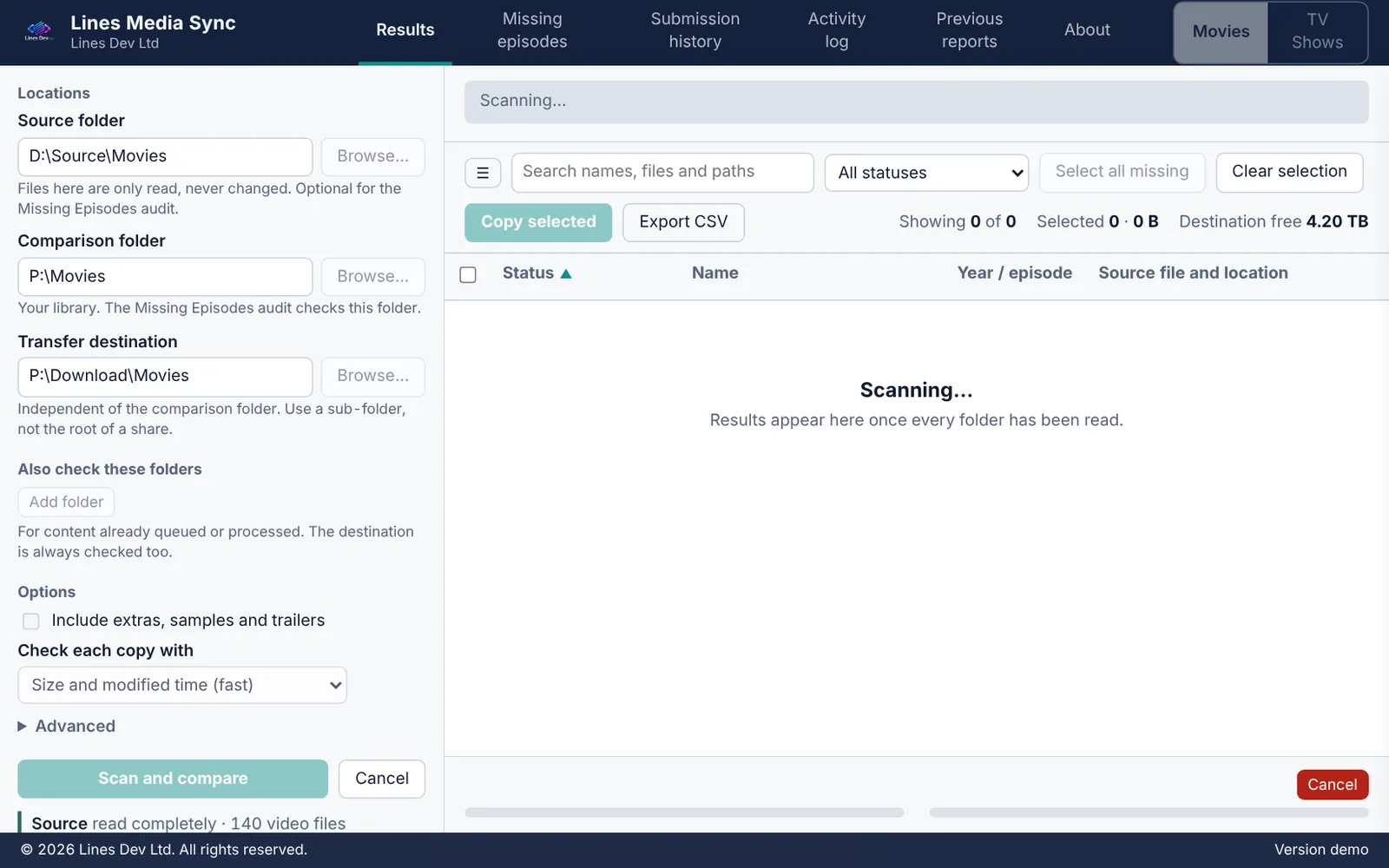Focus the Source folder path field
This screenshot has height=868, width=1389.
(165, 156)
